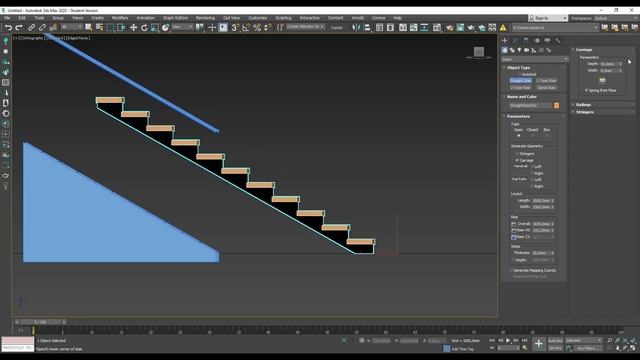Activate the Select Object tool
This screenshot has width=640, height=360.
[x=89, y=28]
